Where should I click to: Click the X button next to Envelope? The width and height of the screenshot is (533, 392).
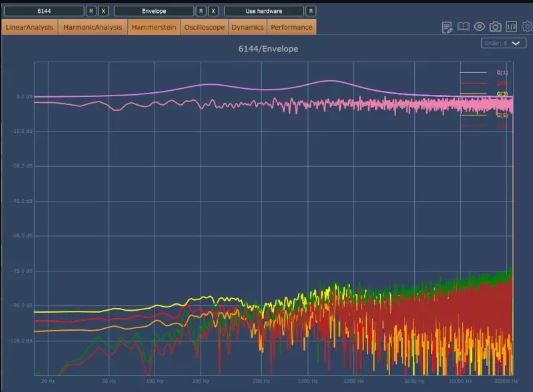(x=213, y=11)
